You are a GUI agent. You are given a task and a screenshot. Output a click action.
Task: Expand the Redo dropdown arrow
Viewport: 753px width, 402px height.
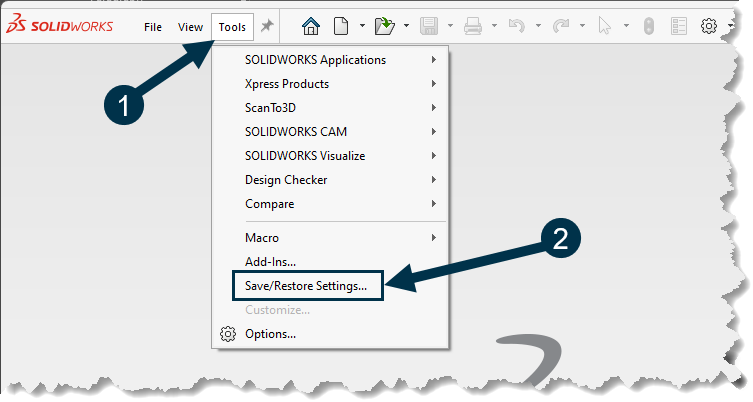pos(582,26)
